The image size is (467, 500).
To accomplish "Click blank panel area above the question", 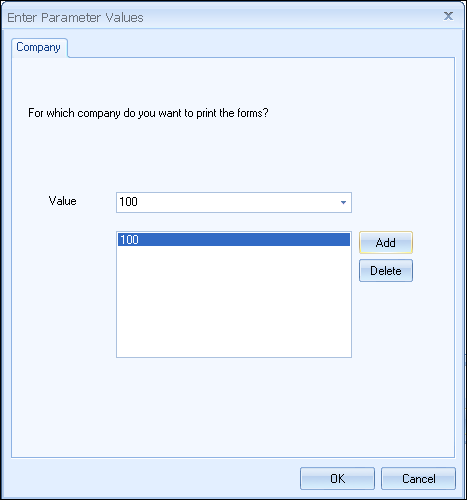I will pos(233,82).
